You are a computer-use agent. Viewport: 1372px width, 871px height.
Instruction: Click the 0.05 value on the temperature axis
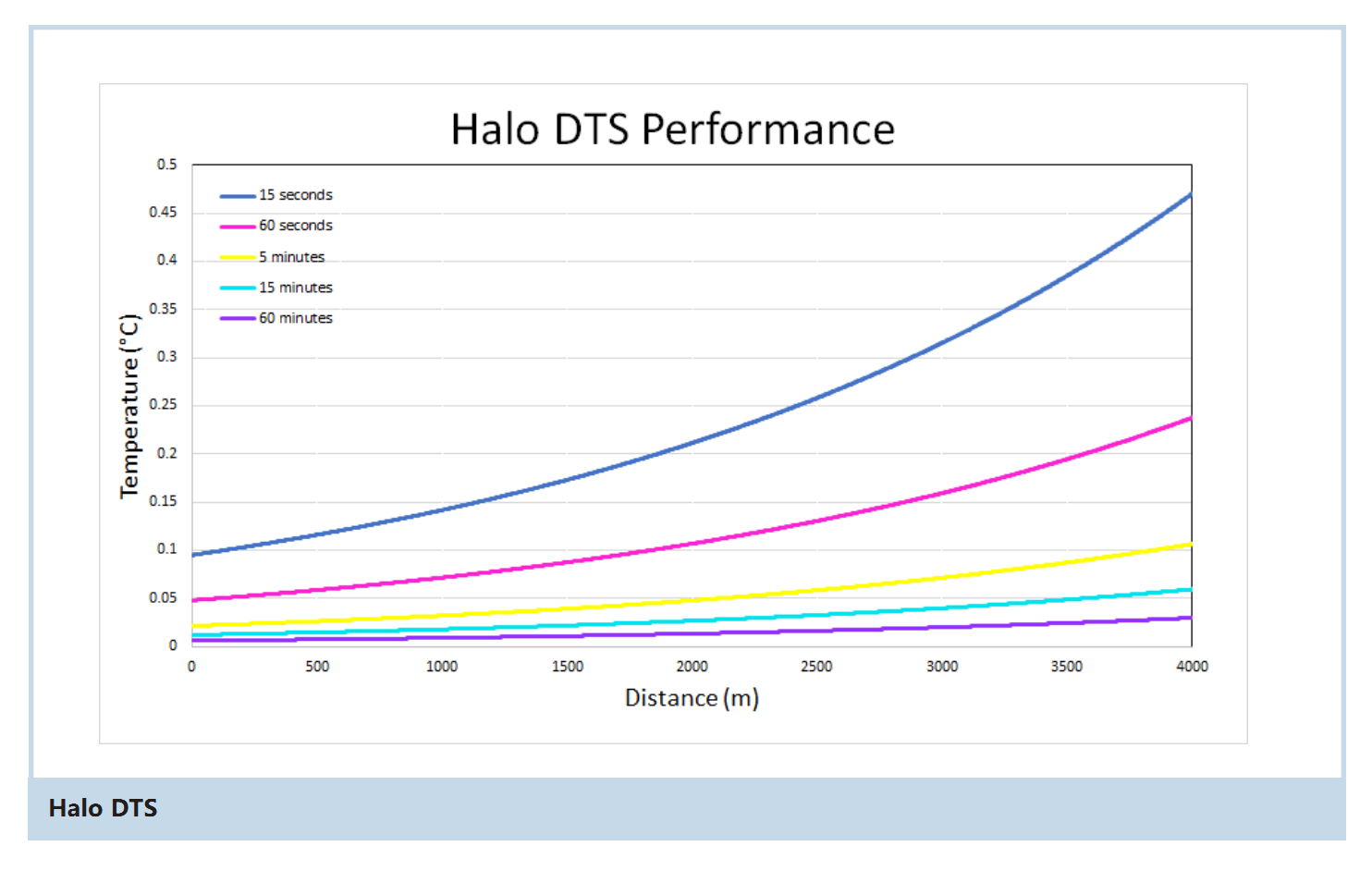tap(163, 597)
